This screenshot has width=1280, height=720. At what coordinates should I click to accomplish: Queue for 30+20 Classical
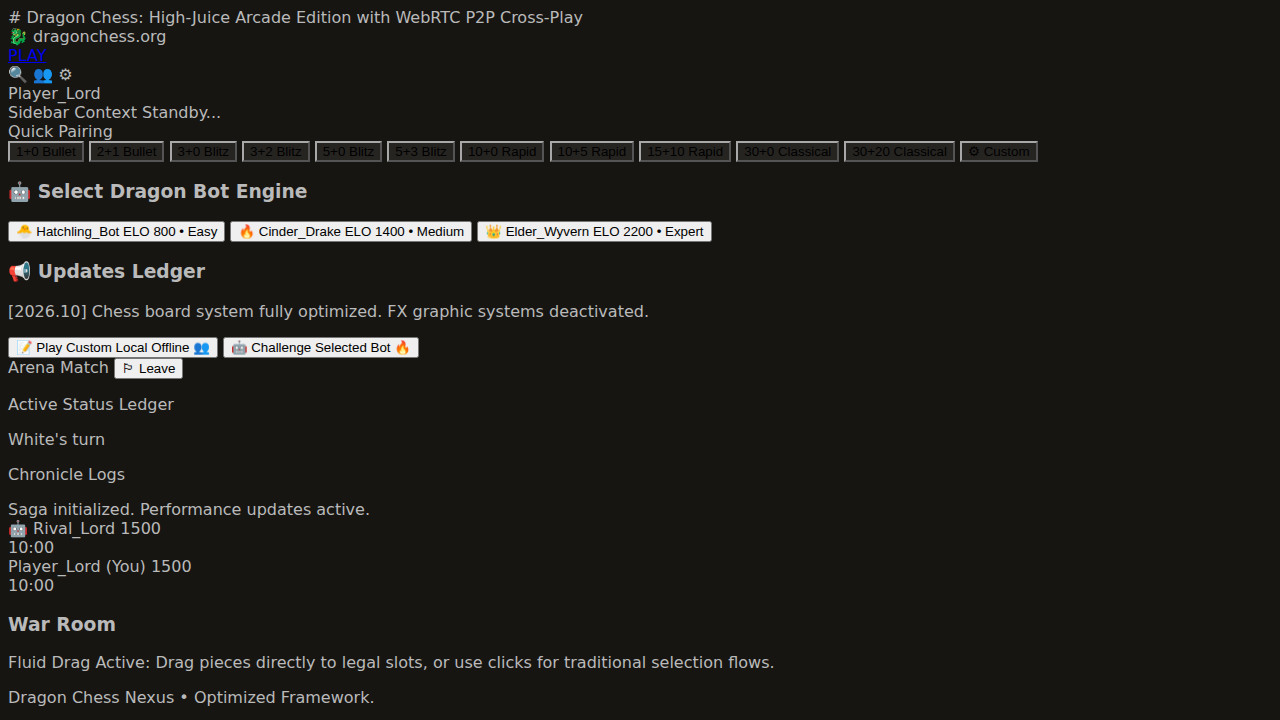pyautogui.click(x=899, y=151)
